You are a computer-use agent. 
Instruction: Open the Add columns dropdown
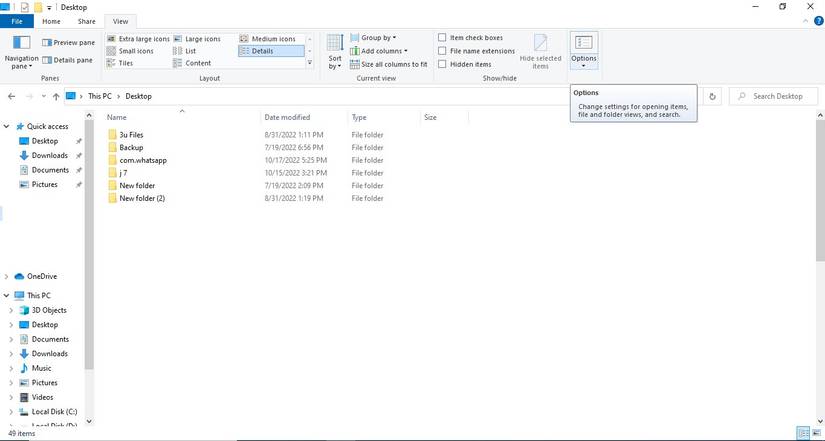click(379, 51)
